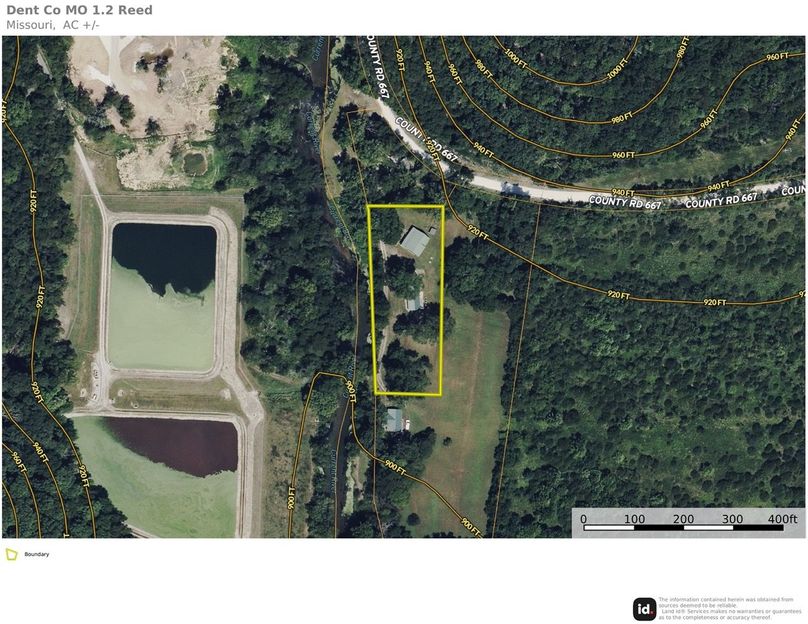Click the "200" scale bar label
The image size is (808, 624).
[683, 518]
